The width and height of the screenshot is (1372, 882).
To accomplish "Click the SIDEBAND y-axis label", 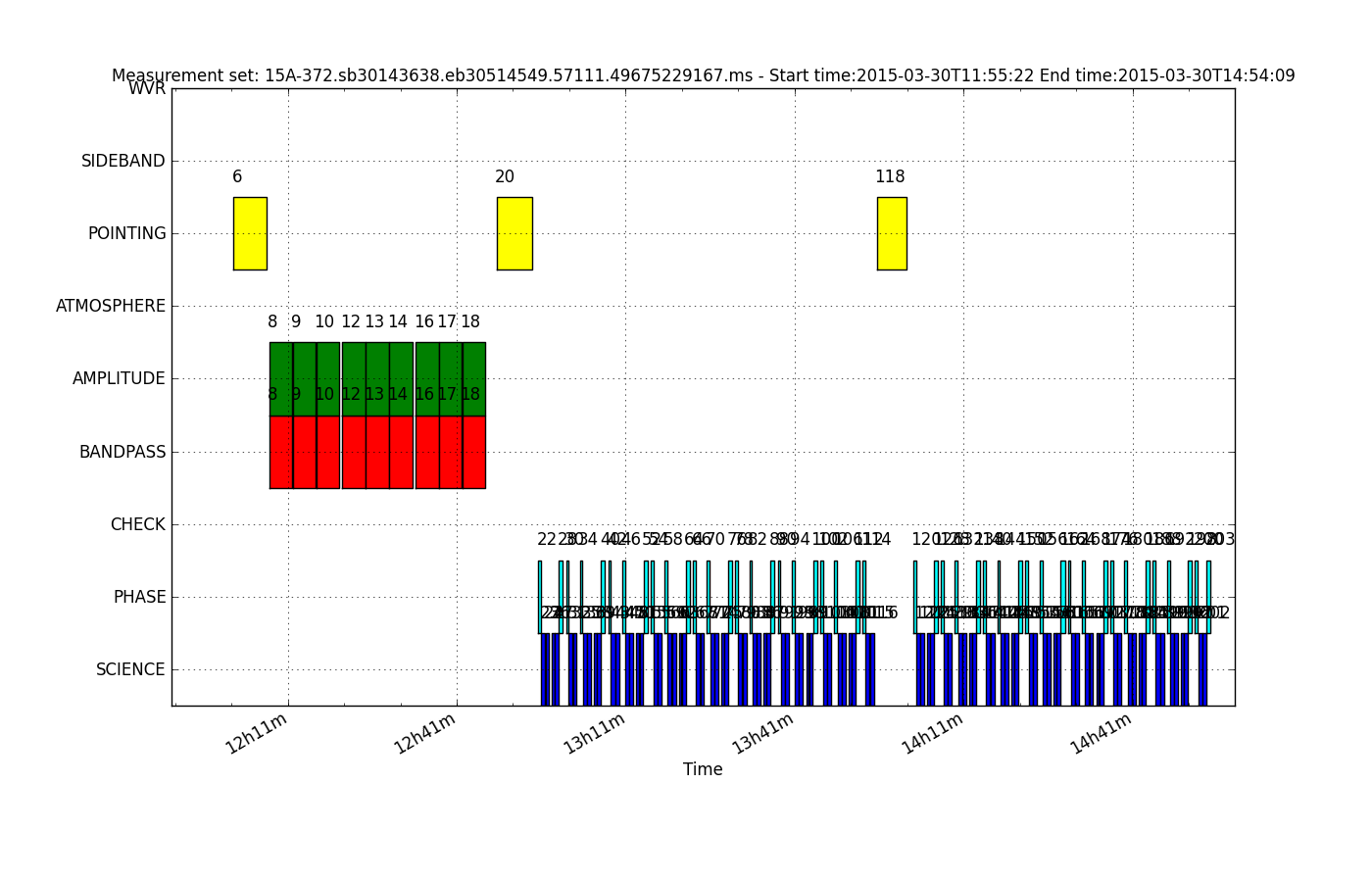I will 123,161.
